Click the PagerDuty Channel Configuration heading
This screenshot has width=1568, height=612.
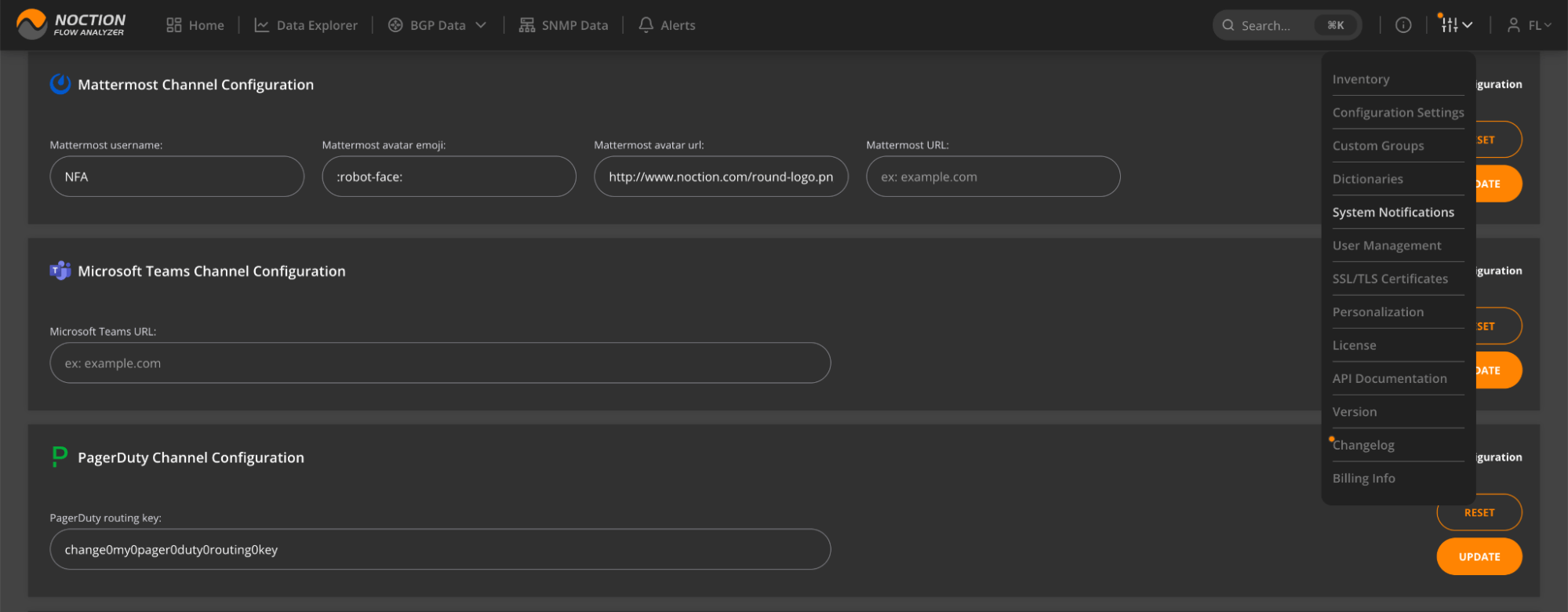191,457
